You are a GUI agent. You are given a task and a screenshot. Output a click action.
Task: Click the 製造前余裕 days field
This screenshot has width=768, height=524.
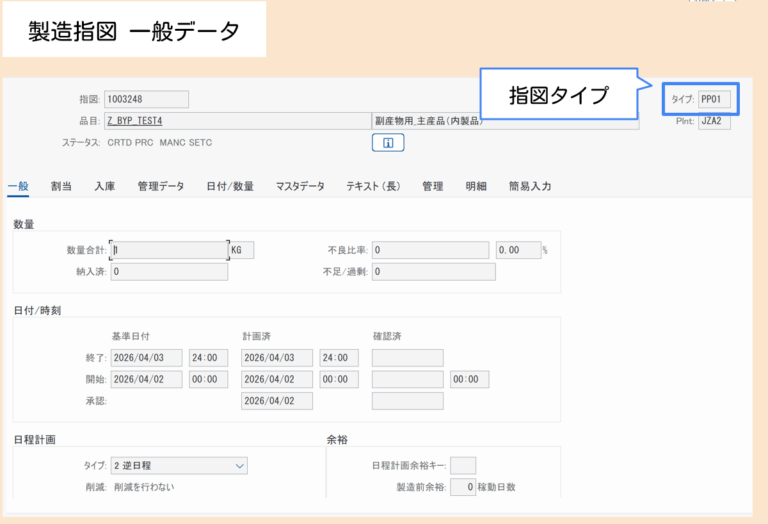pos(463,487)
